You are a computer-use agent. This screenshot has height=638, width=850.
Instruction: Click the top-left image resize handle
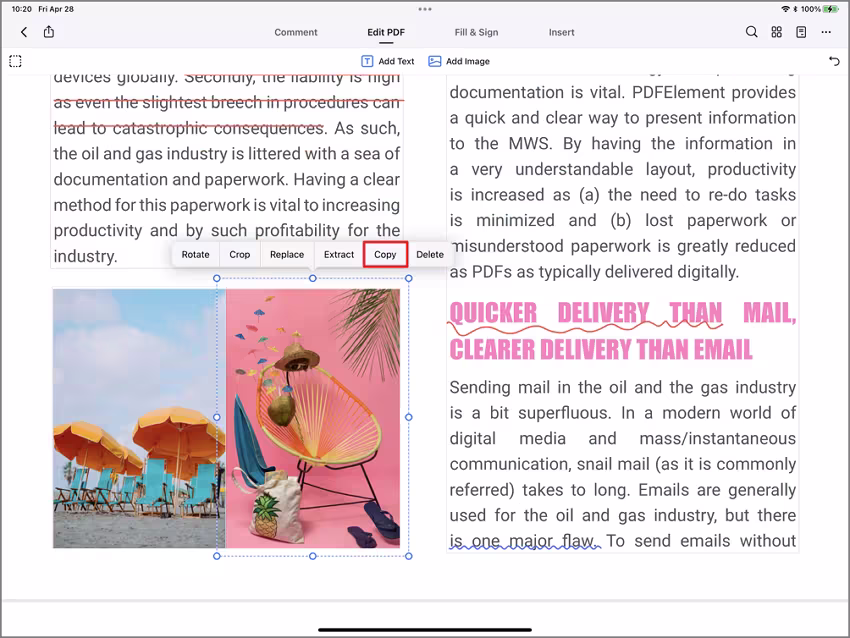217,278
